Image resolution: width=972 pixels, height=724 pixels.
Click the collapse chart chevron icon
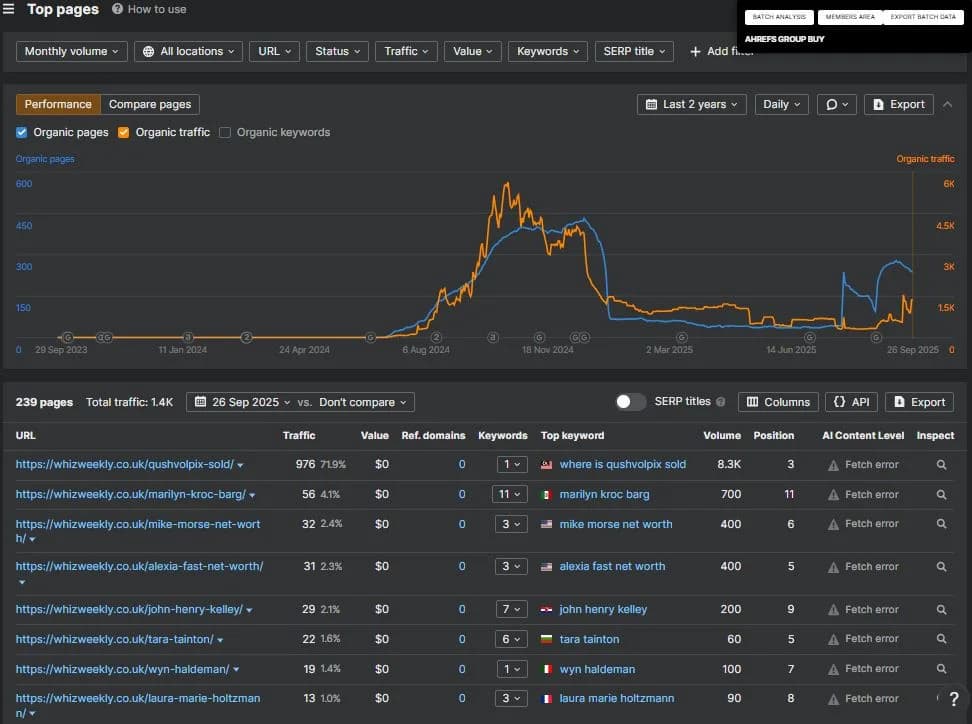[x=947, y=104]
